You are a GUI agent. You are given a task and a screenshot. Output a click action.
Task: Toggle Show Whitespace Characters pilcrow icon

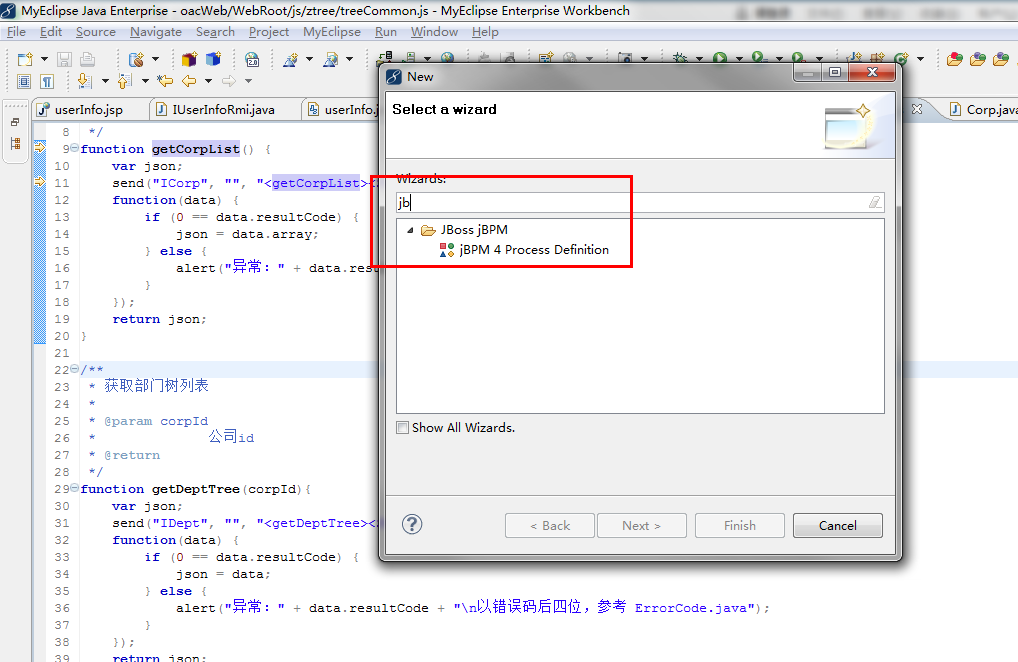[47, 82]
